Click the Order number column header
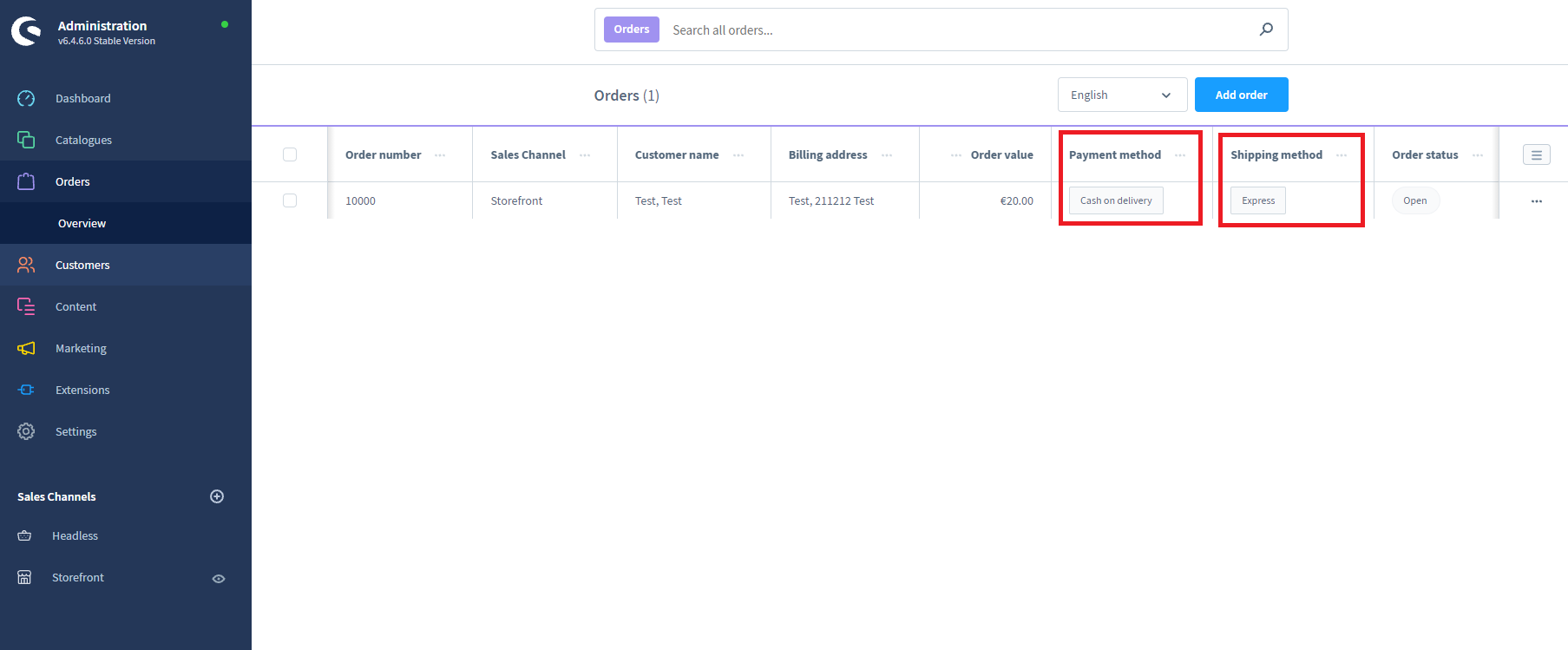 pos(383,154)
